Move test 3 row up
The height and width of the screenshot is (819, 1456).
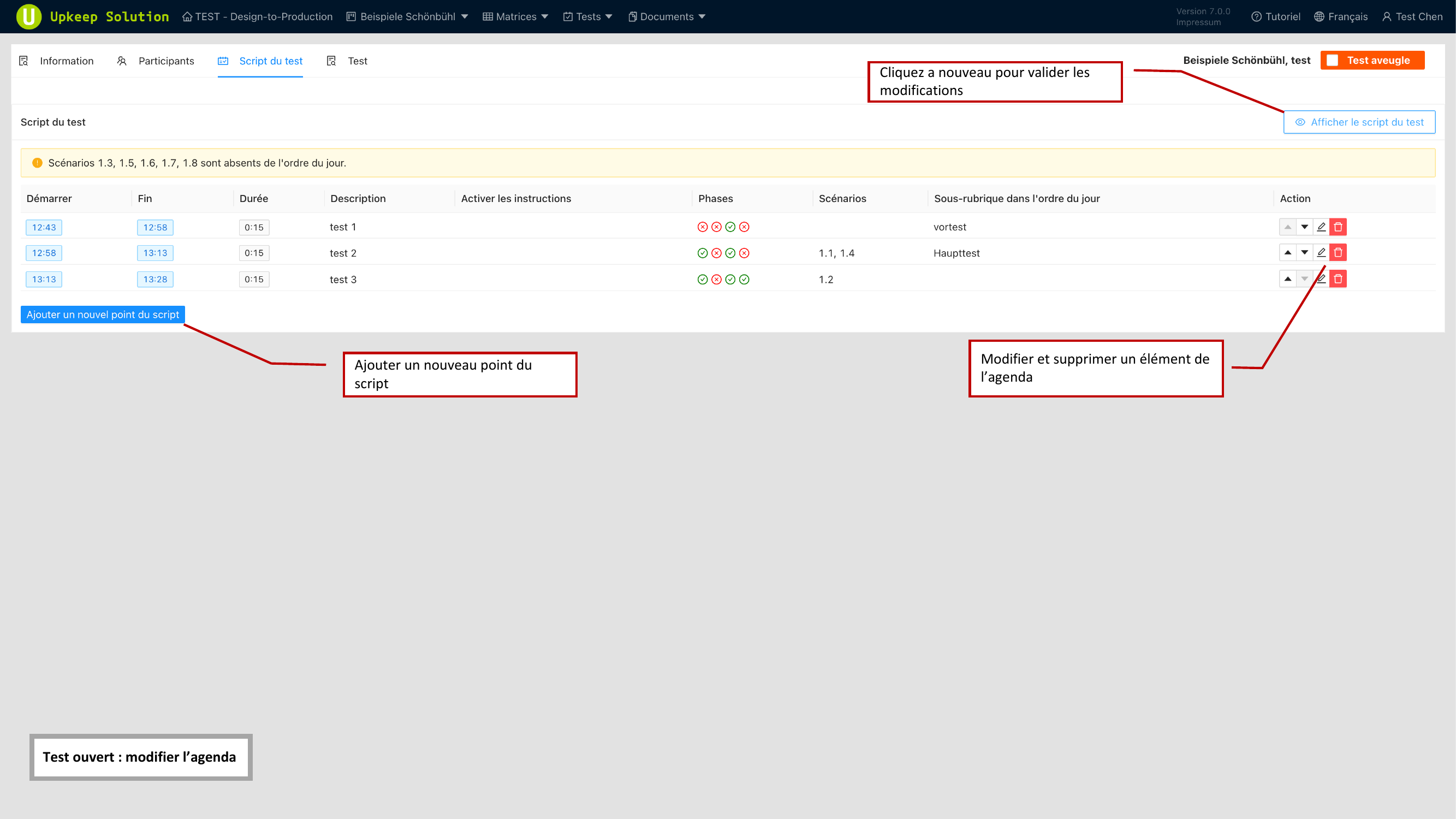pos(1287,278)
